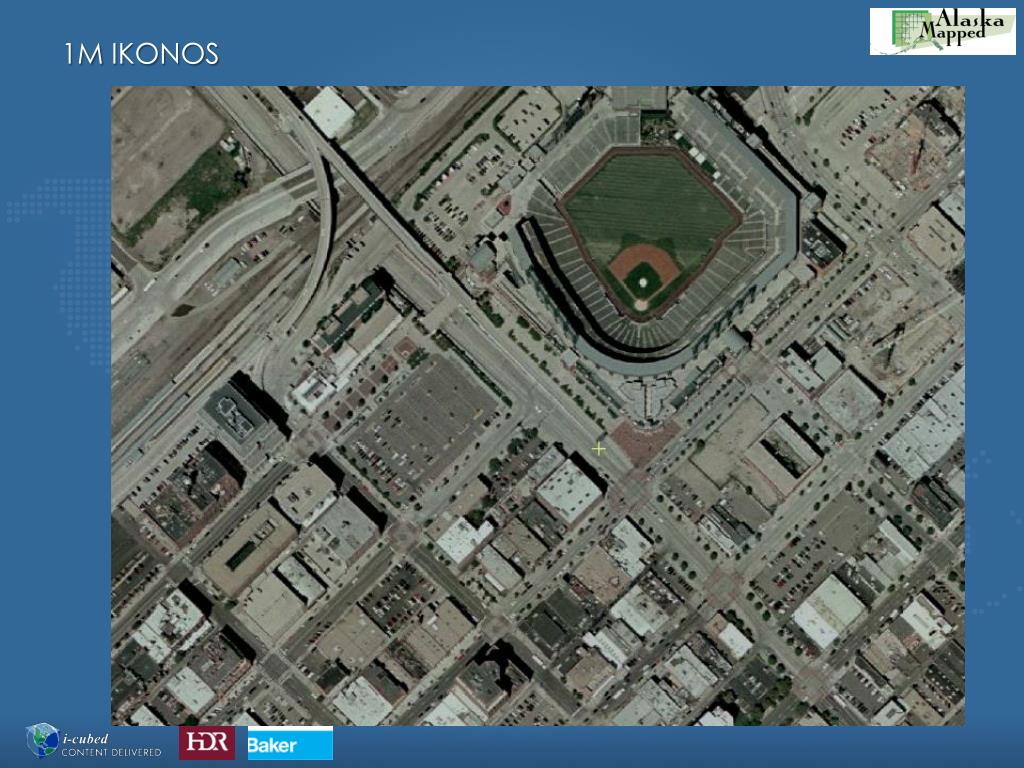Open the HDR logo
This screenshot has width=1024, height=768.
coord(207,743)
